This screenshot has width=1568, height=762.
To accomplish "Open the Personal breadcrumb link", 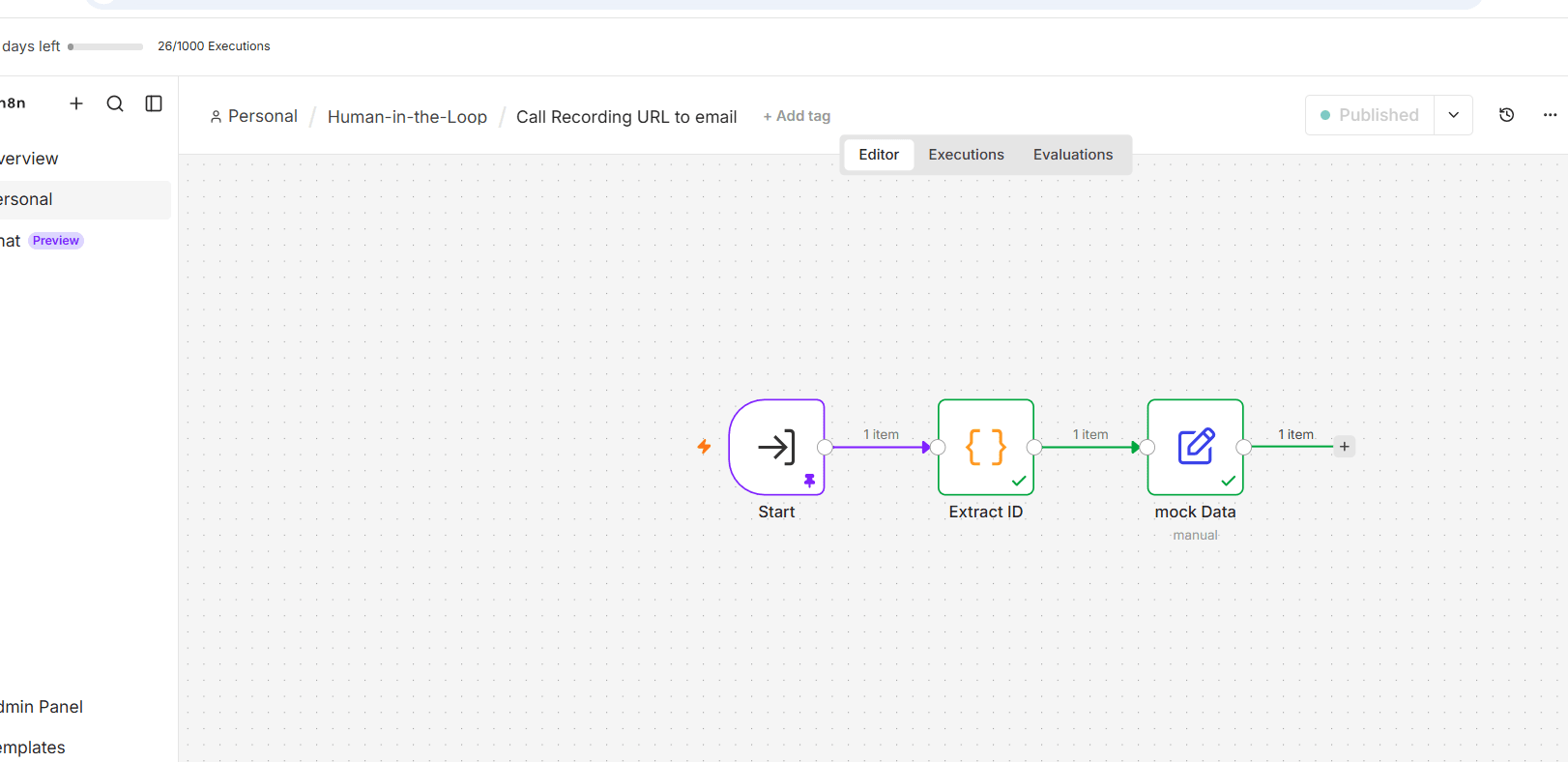I will pyautogui.click(x=263, y=116).
